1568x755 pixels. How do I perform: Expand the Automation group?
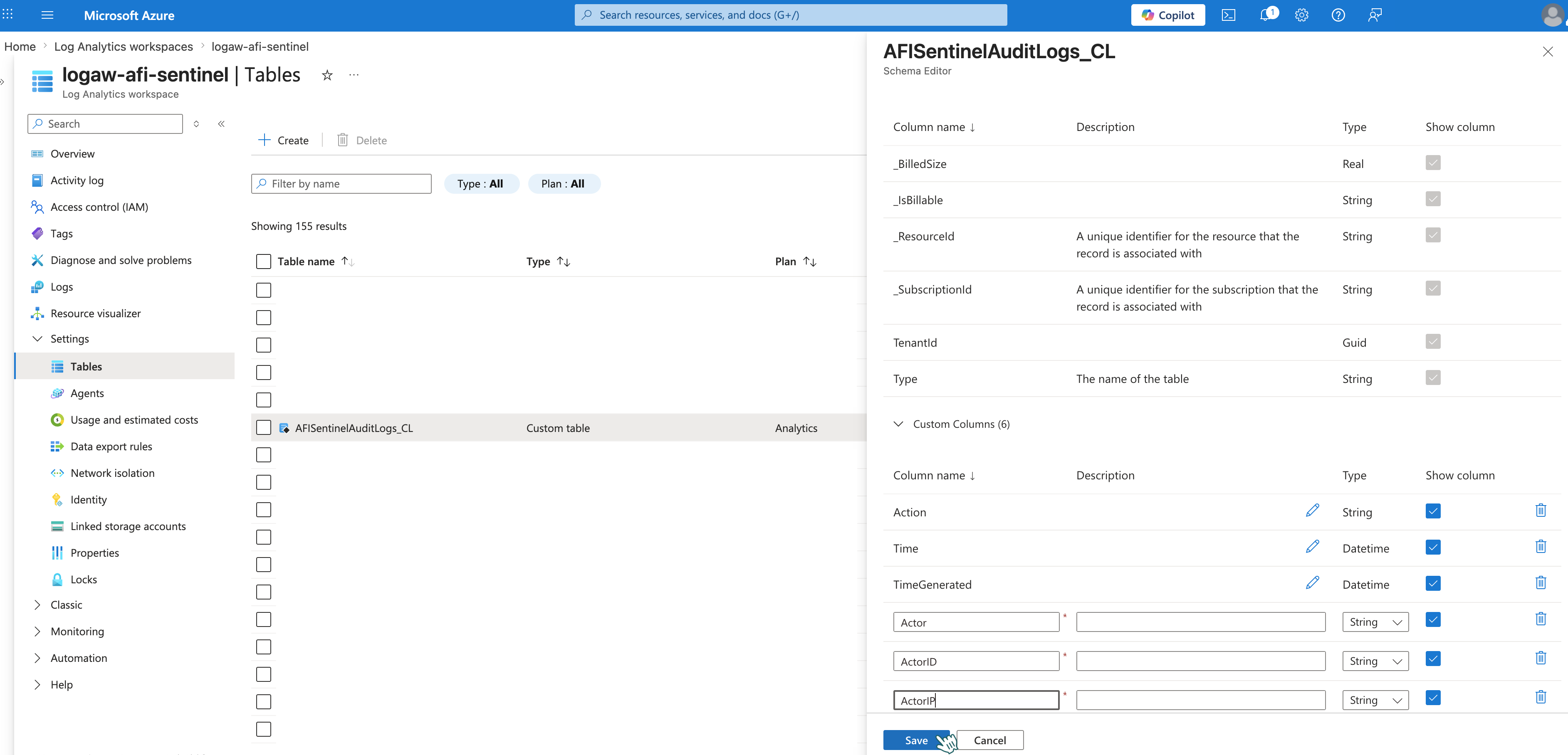[x=37, y=658]
